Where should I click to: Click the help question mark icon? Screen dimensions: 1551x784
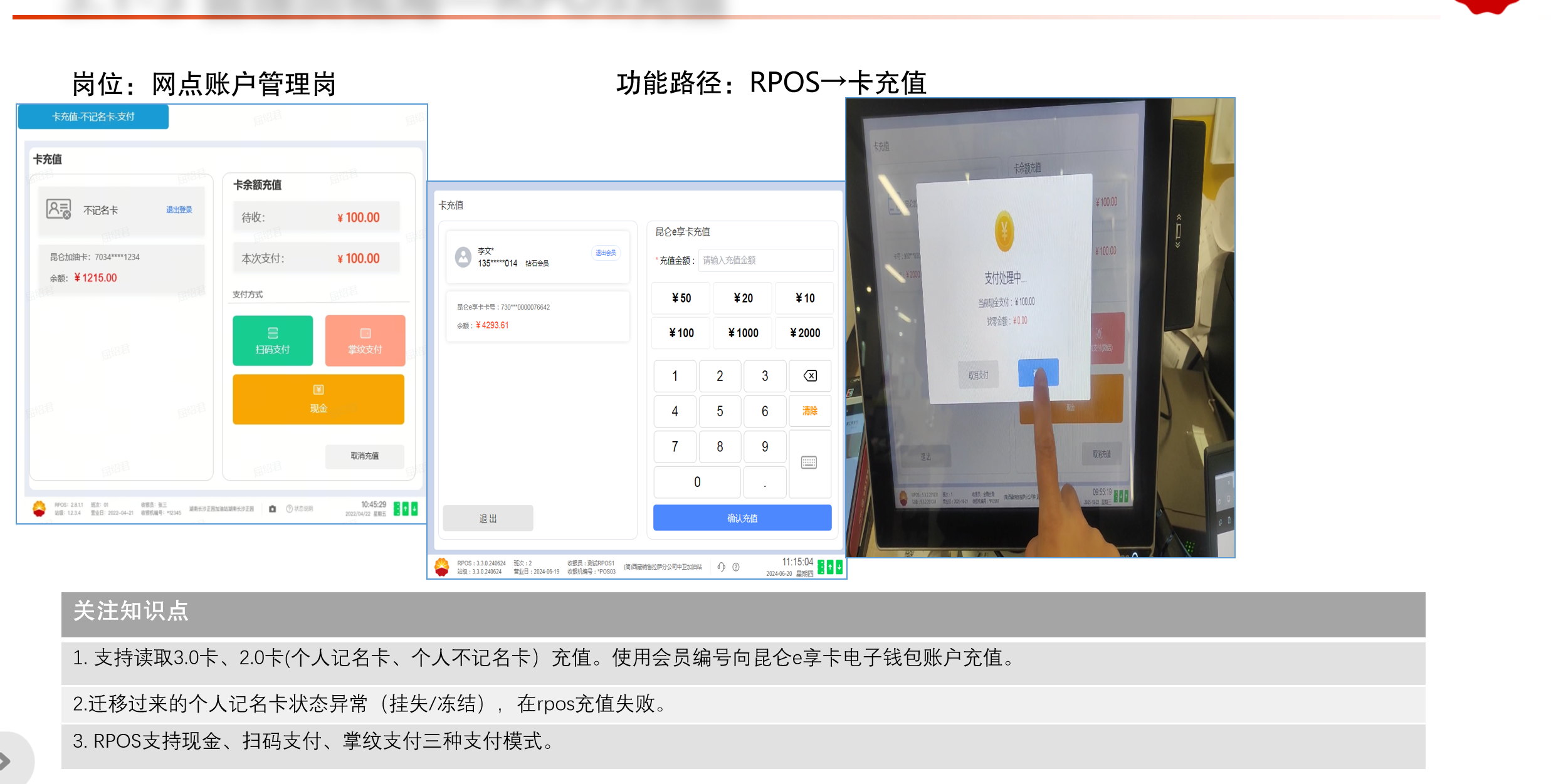[736, 567]
